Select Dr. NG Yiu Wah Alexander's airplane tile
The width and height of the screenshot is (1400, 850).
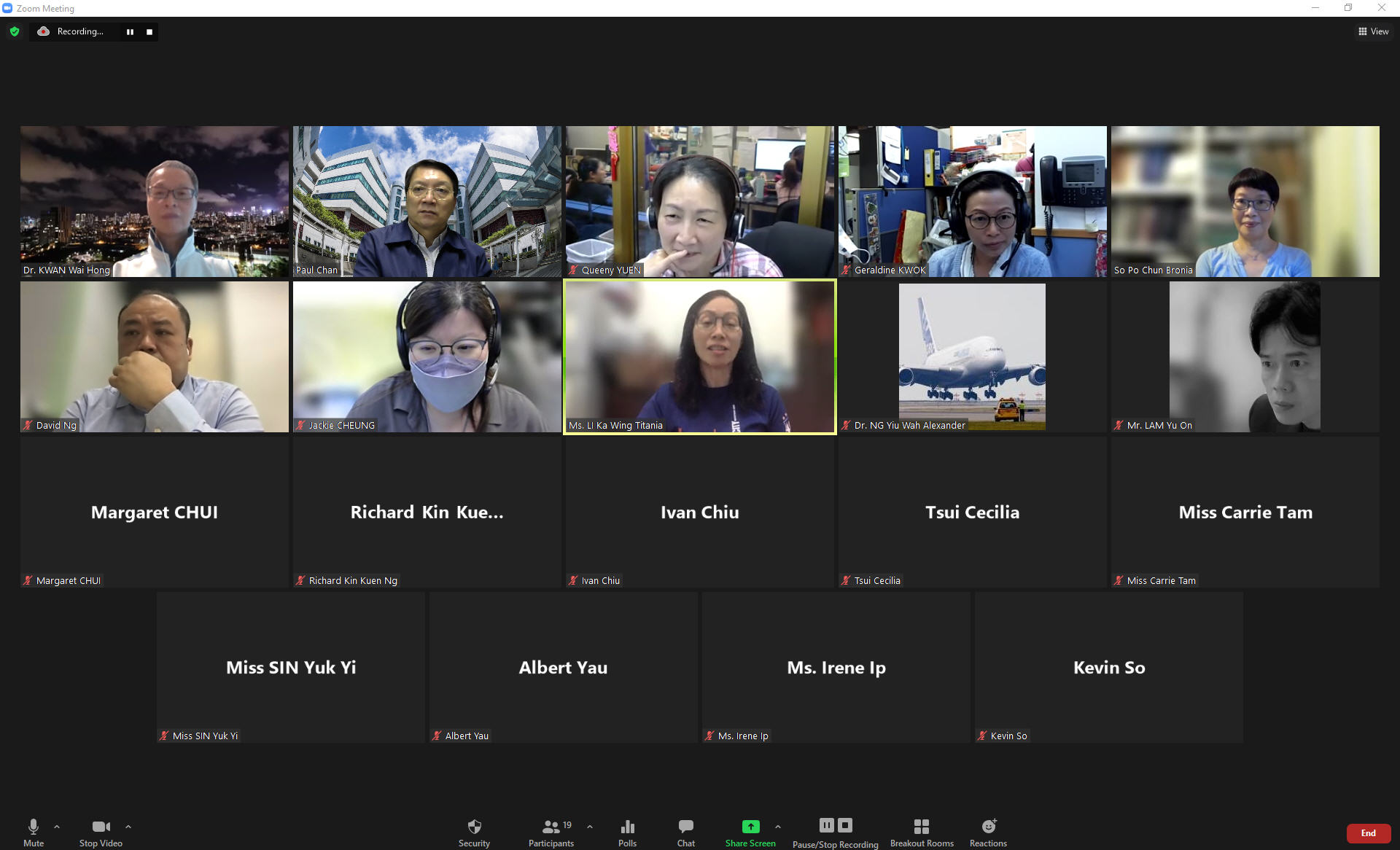click(x=973, y=356)
